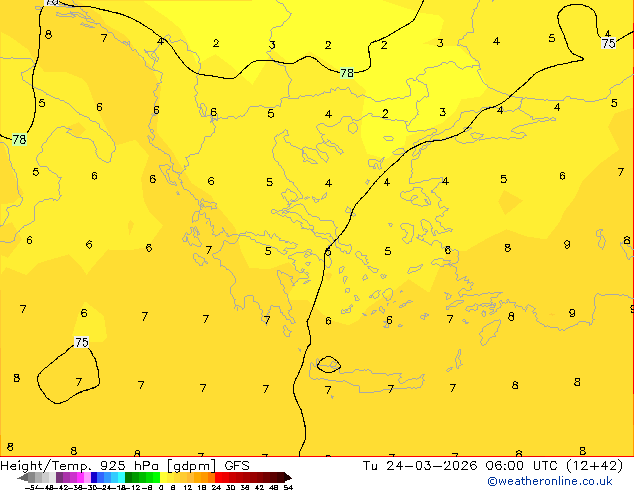
Task: Click the dark right arrow end of legend
Action: coord(288,477)
